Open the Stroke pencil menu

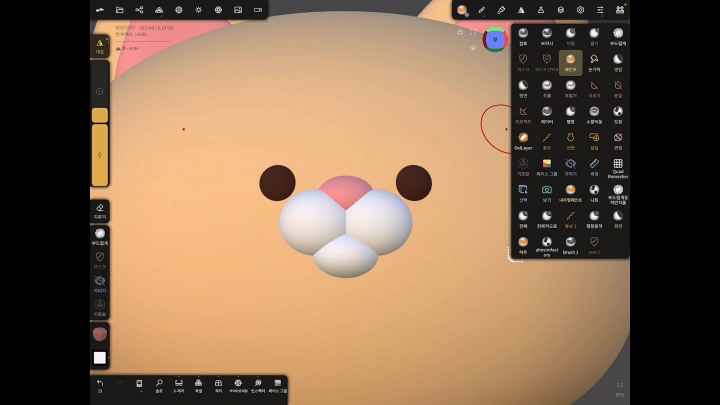(481, 10)
